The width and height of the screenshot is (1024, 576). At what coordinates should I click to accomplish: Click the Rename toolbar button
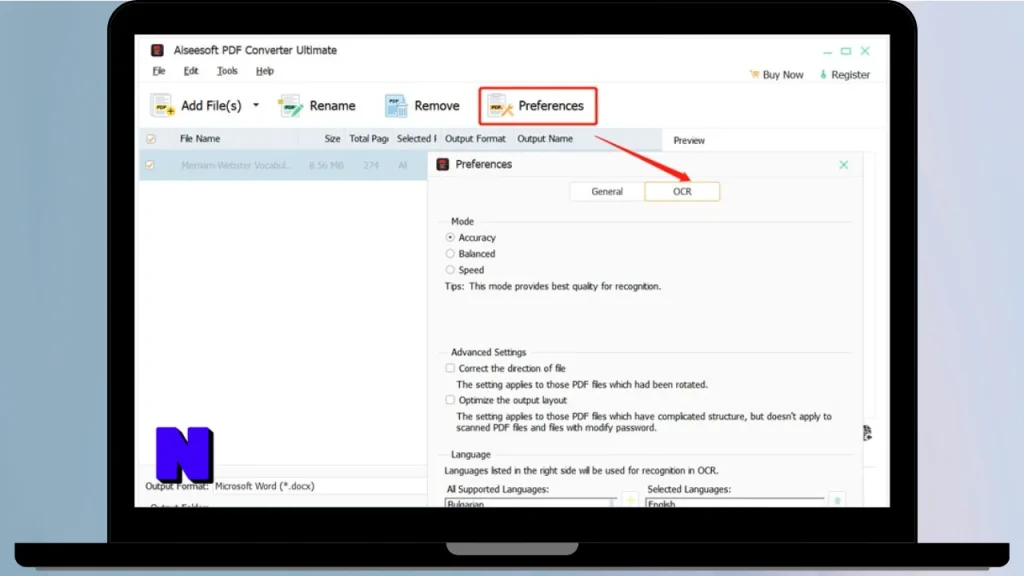click(317, 106)
